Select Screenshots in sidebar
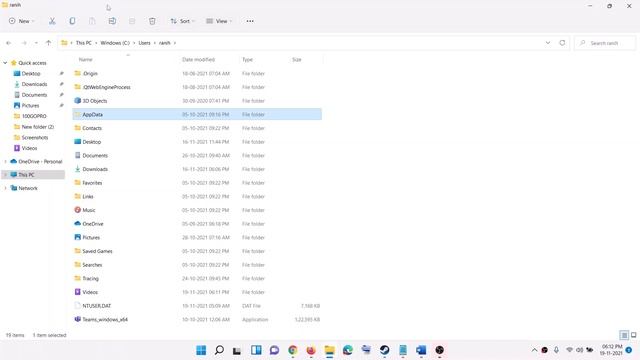Viewport: 640px width, 360px height. tap(35, 138)
